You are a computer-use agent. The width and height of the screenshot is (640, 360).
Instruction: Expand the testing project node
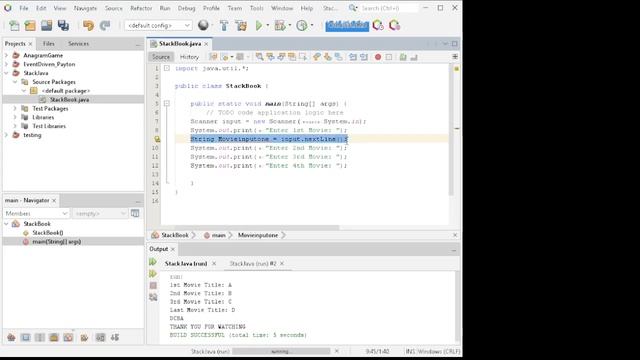6,135
